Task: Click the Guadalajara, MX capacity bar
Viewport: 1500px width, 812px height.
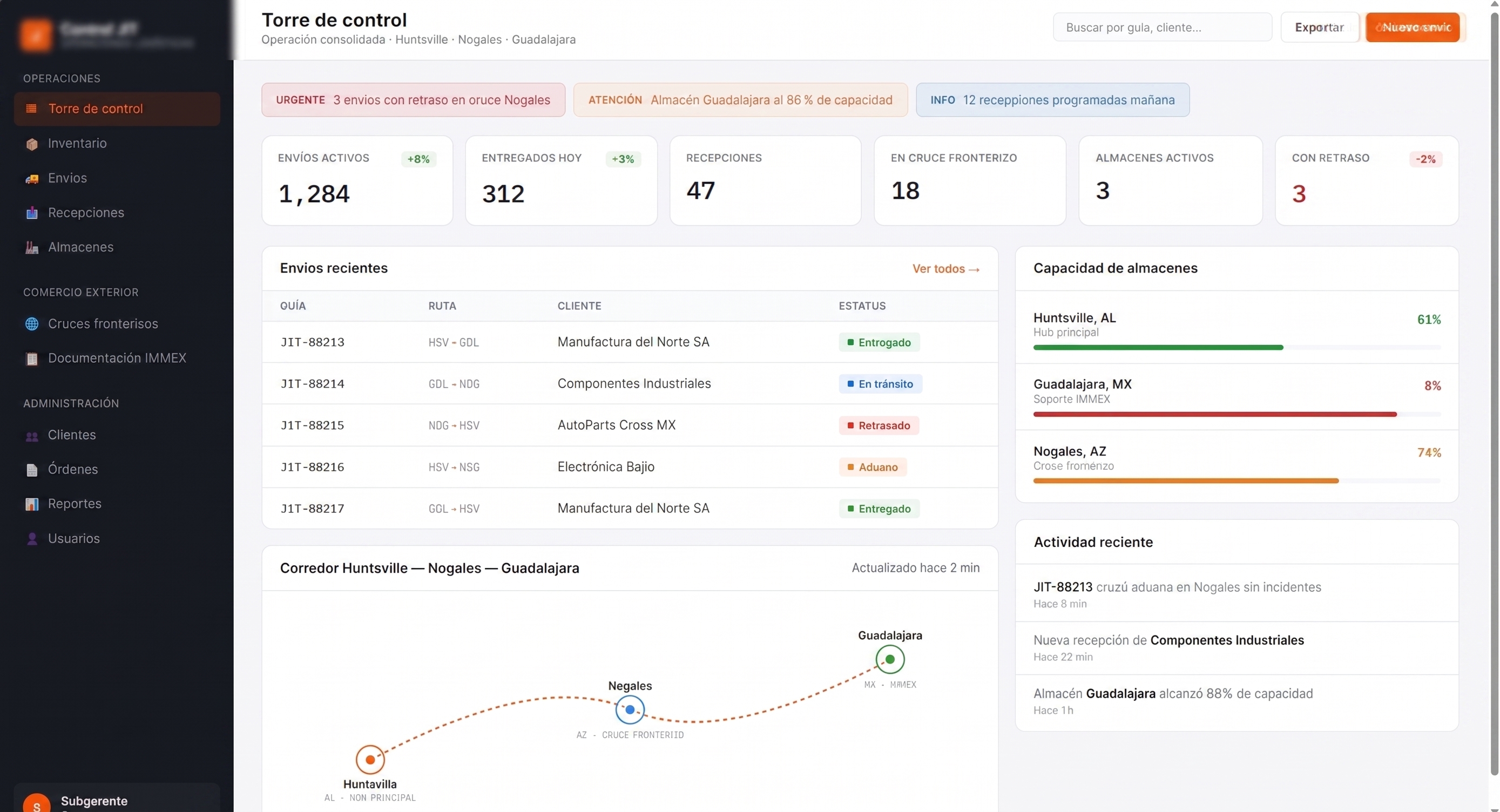Action: click(1237, 415)
